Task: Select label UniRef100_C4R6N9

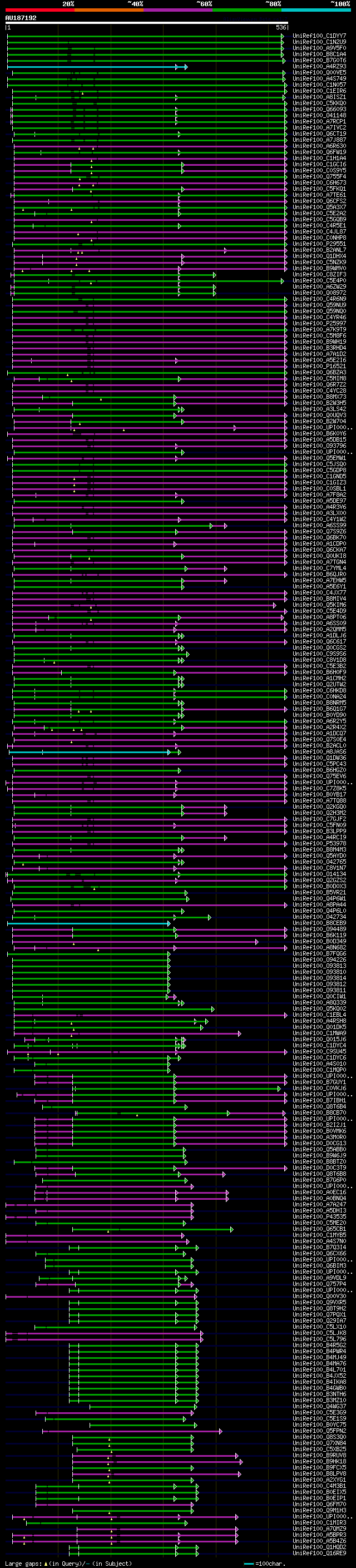Action: pos(319,299)
